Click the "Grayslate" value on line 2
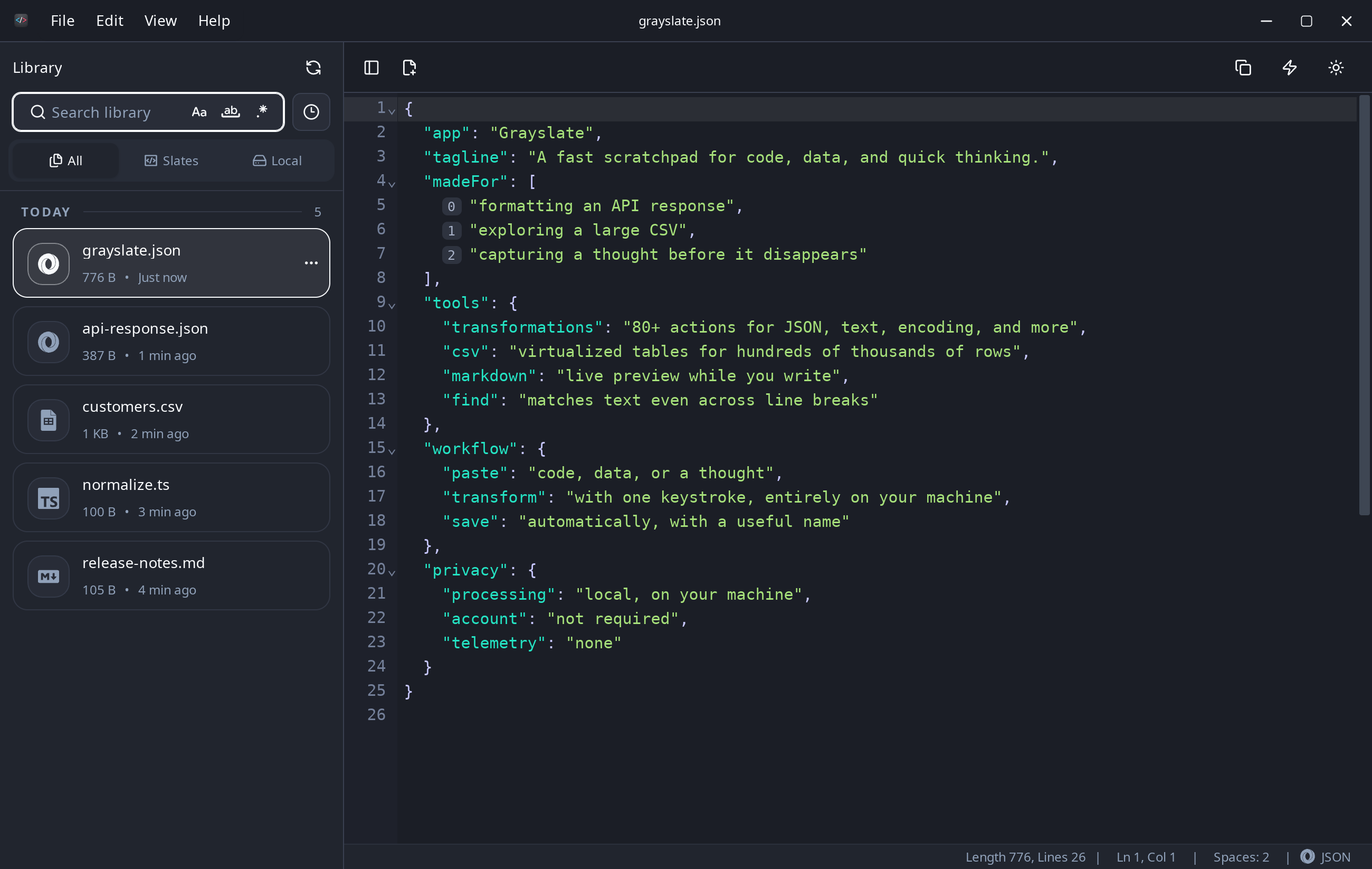 click(541, 133)
